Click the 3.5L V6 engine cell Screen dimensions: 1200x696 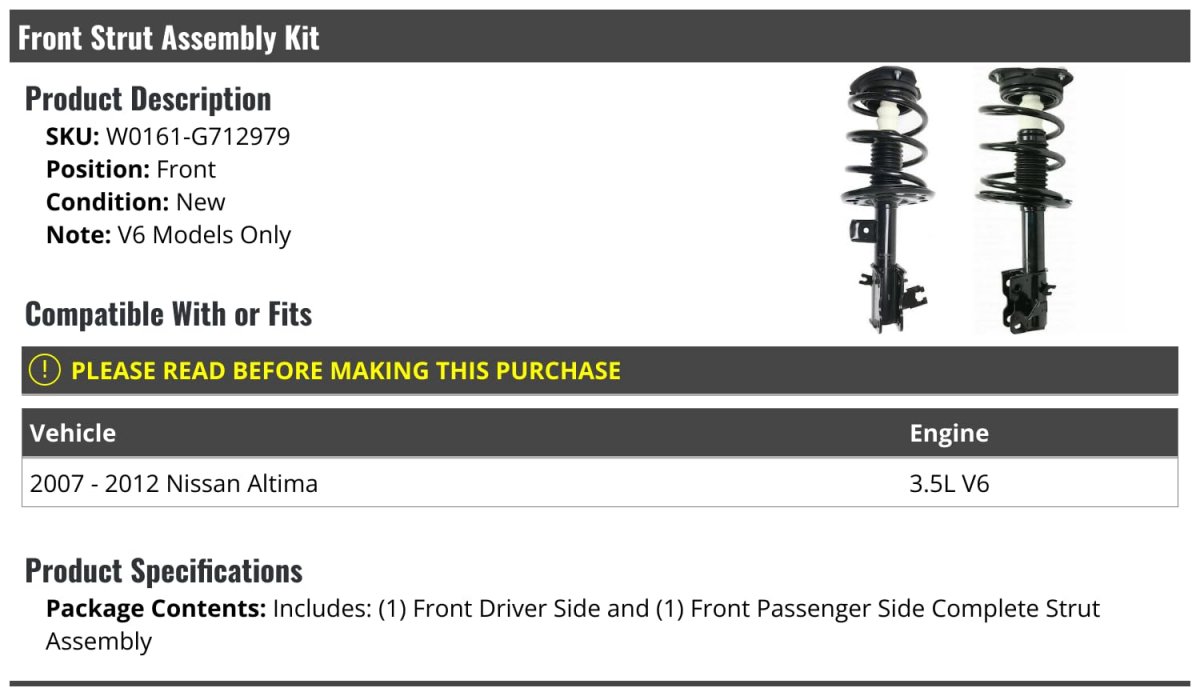pos(950,484)
